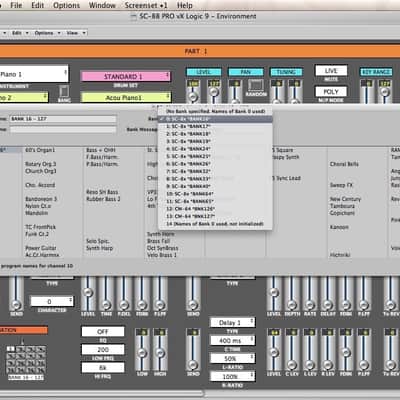
Task: Select program name Bandoneon 3
Action: pyautogui.click(x=41, y=199)
